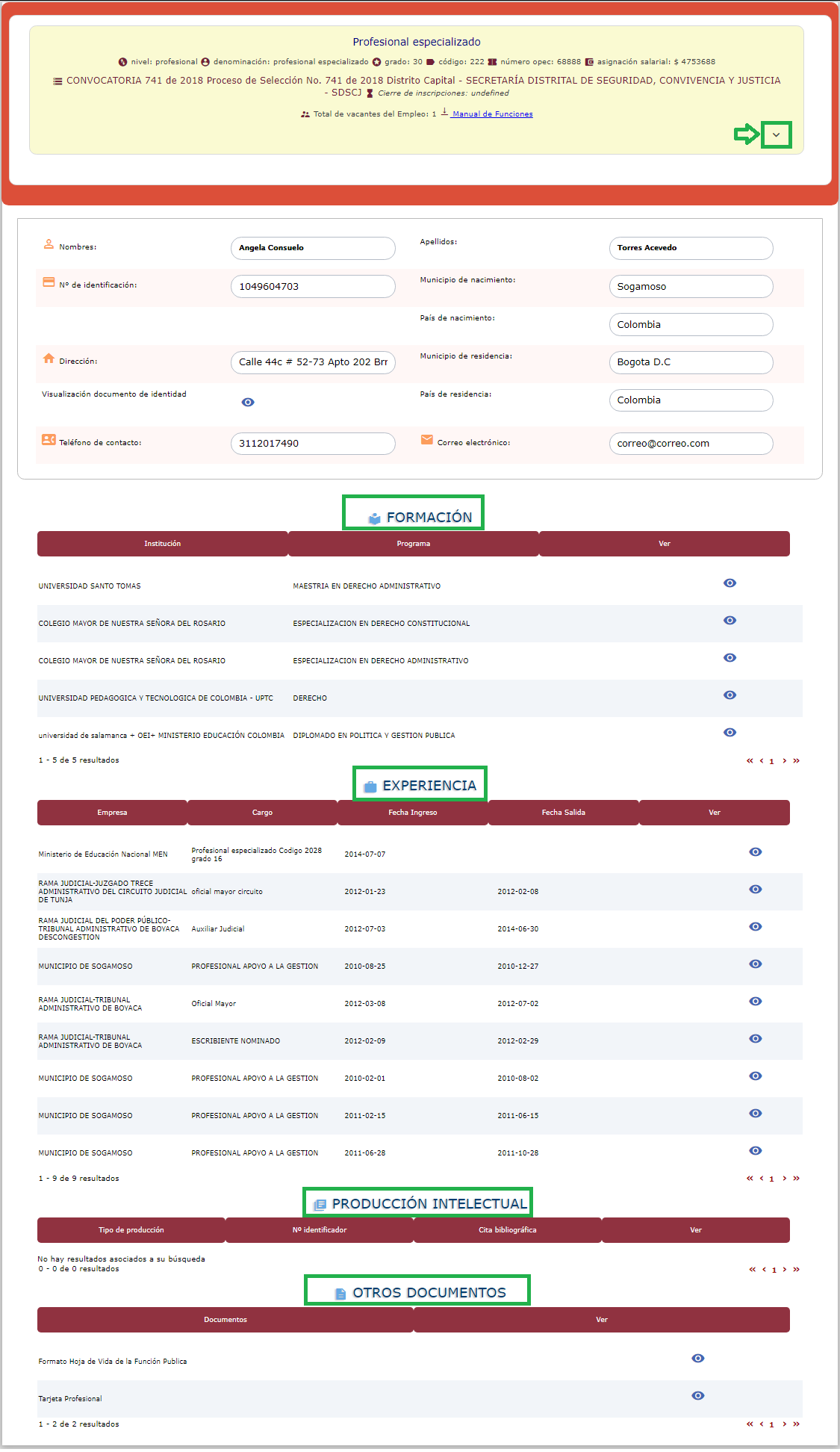This screenshot has width=840, height=1452.
Task: Go to first page of Otros Documentos results
Action: 750,1424
